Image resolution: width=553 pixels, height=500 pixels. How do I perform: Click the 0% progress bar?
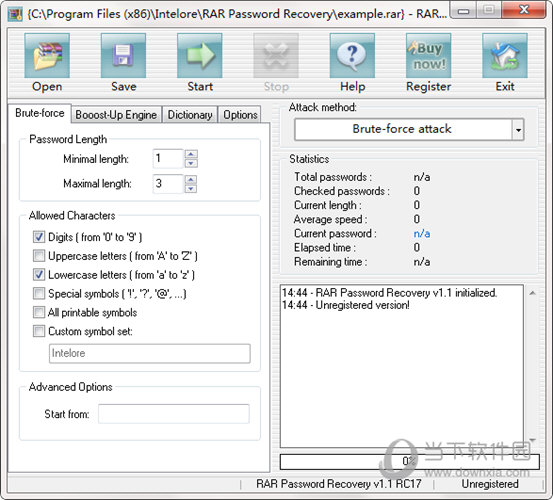pos(409,462)
